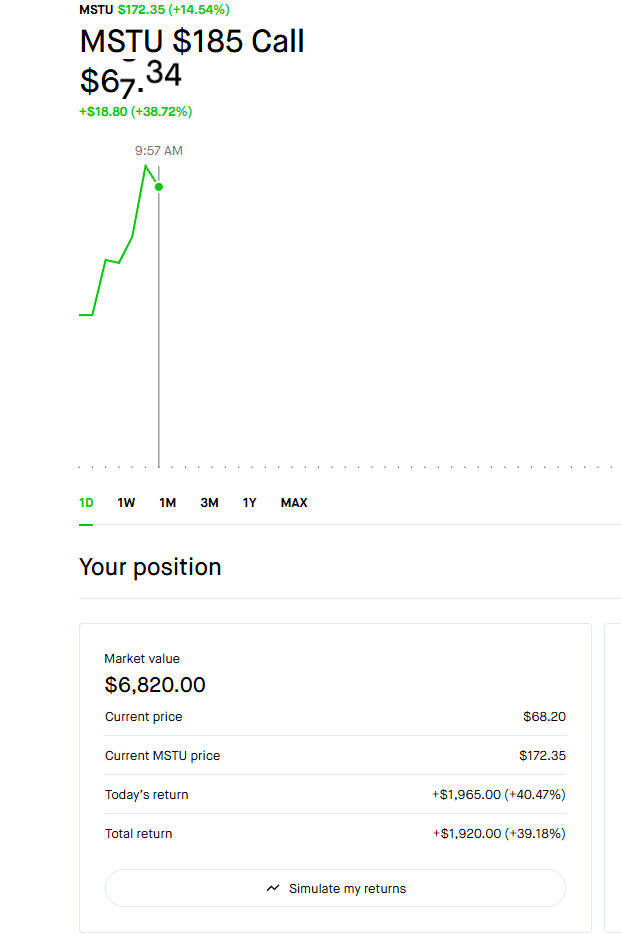Keep the 1D timeframe selected
Viewport: 621px width, 934px height.
(x=85, y=503)
